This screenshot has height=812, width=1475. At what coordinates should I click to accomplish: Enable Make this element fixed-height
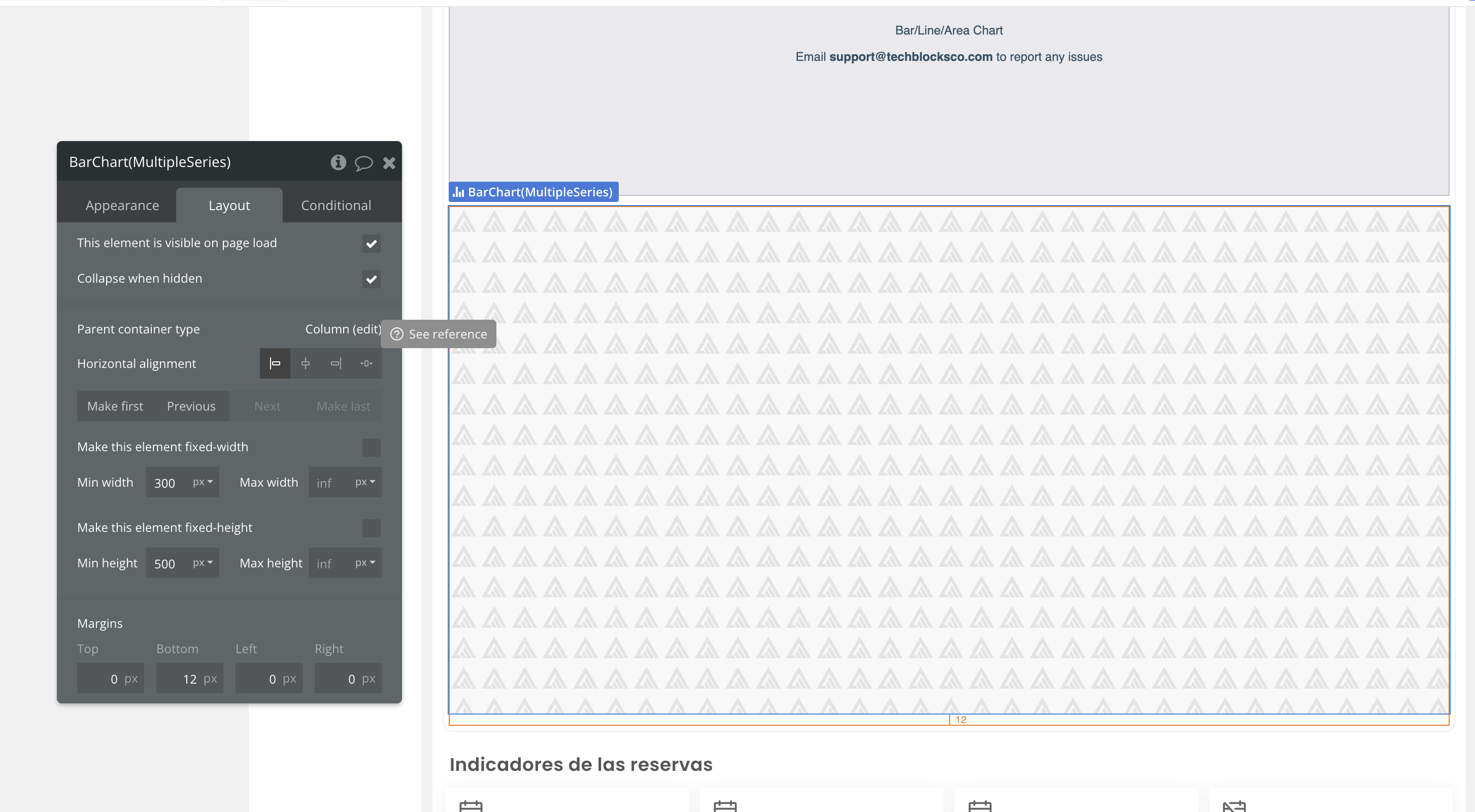(x=371, y=528)
